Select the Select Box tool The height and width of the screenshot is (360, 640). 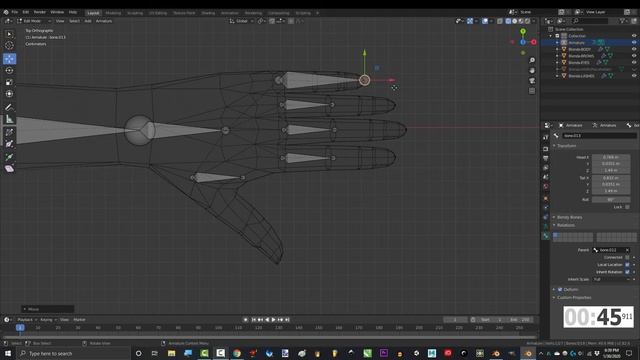(9, 34)
